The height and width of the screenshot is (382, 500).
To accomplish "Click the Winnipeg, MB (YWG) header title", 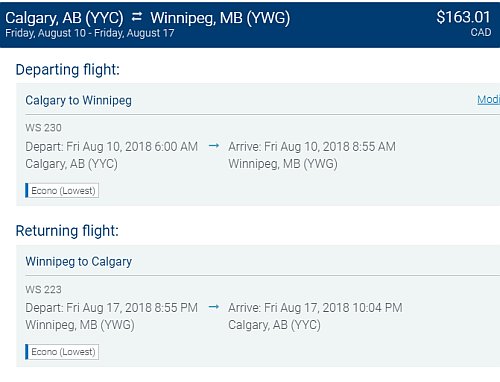I will pos(220,18).
